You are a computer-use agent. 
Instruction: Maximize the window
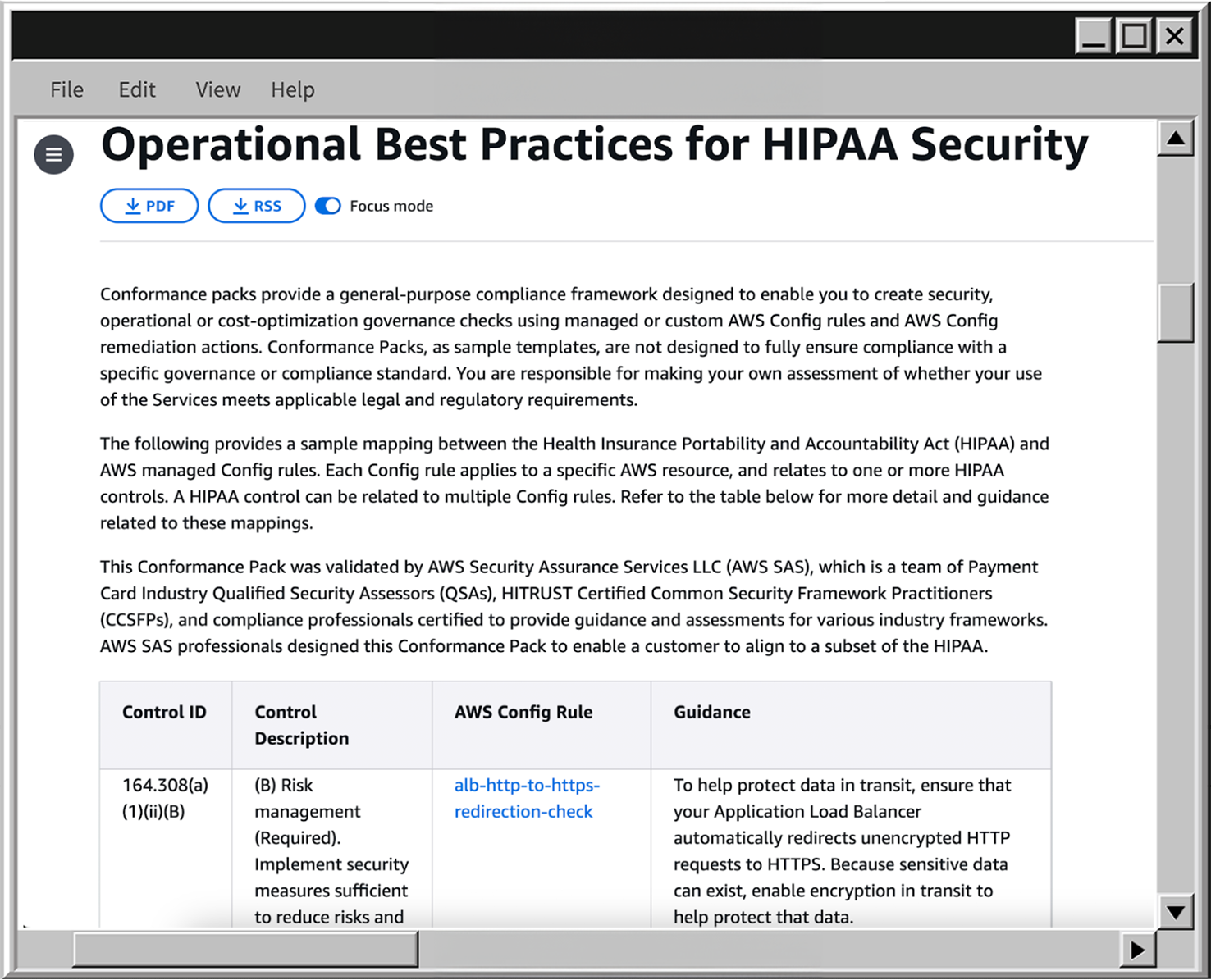coord(1134,36)
